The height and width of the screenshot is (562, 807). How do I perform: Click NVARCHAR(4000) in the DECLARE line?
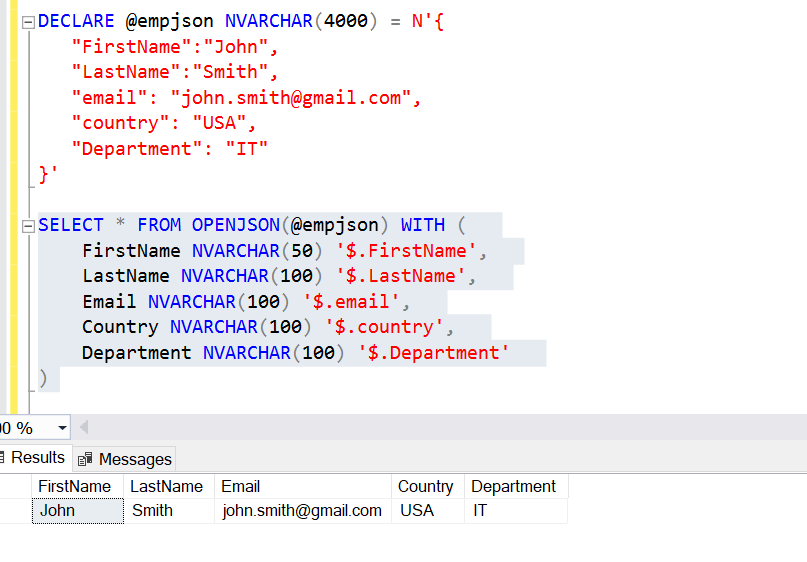(x=301, y=21)
